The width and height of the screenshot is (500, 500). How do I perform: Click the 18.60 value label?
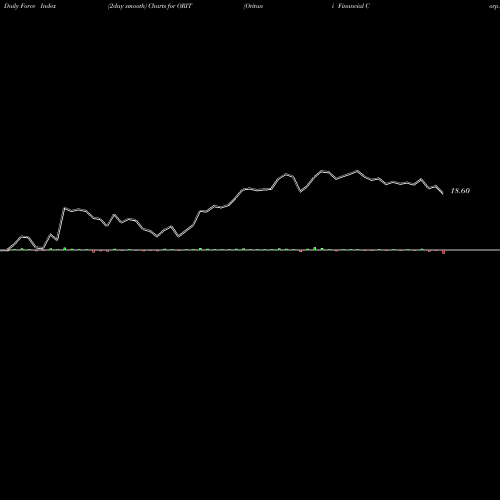tap(460, 191)
